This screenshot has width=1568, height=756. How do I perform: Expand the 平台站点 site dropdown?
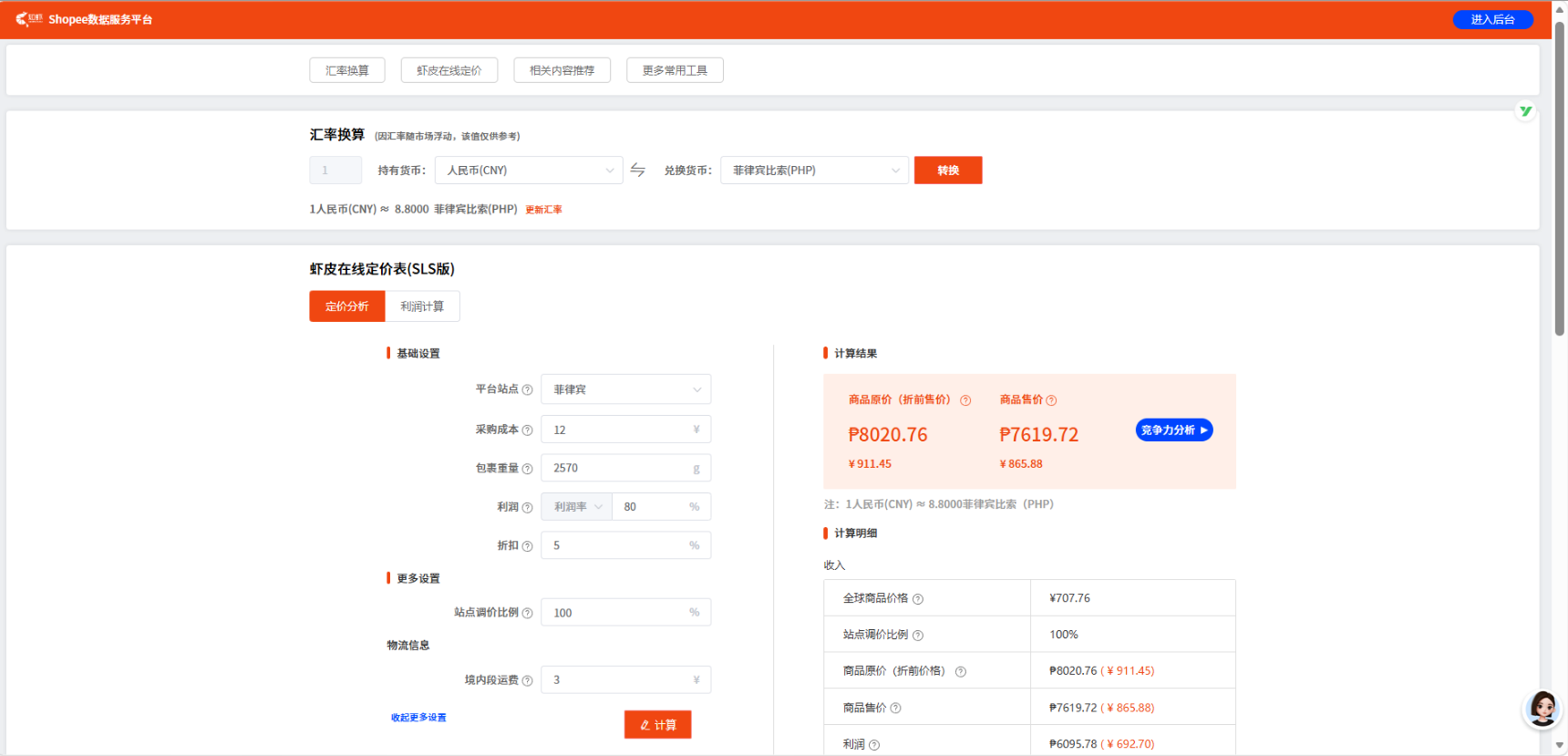[625, 389]
